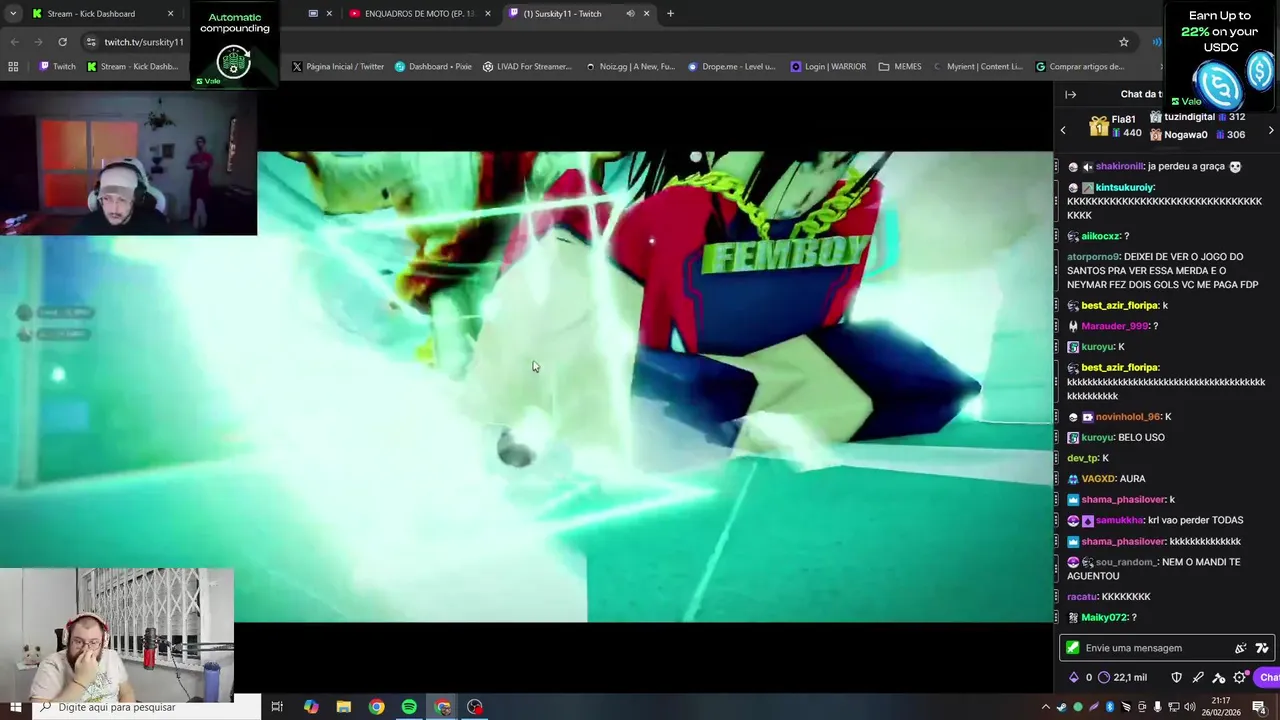Open tuzindigital gifter entry
1280x720 pixels.
1198,117
